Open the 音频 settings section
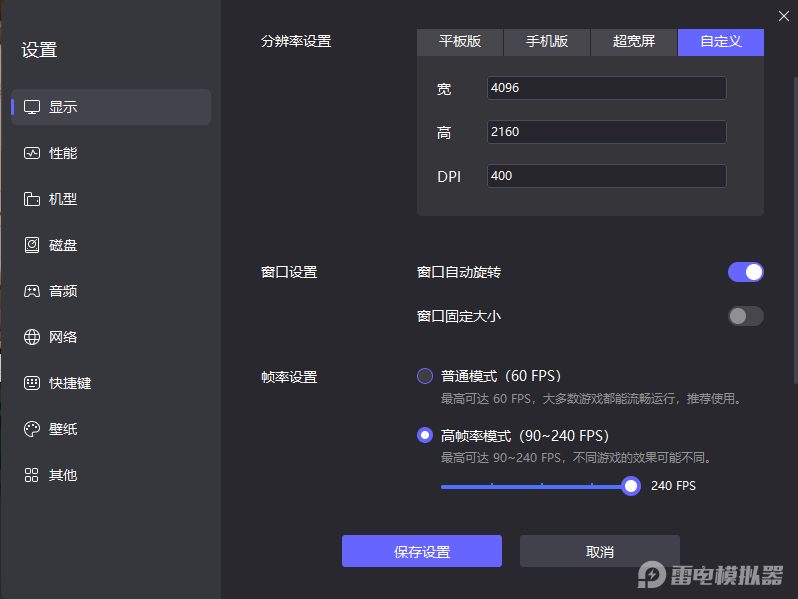Screen dimensions: 798x599 click(x=111, y=291)
